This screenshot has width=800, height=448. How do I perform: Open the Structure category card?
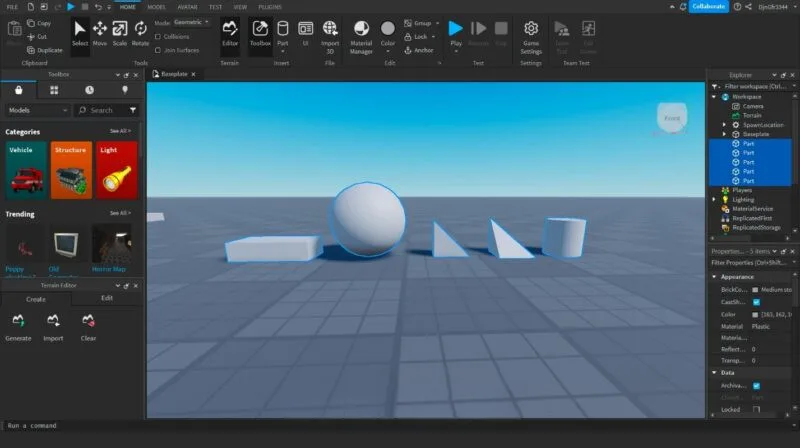(71, 170)
